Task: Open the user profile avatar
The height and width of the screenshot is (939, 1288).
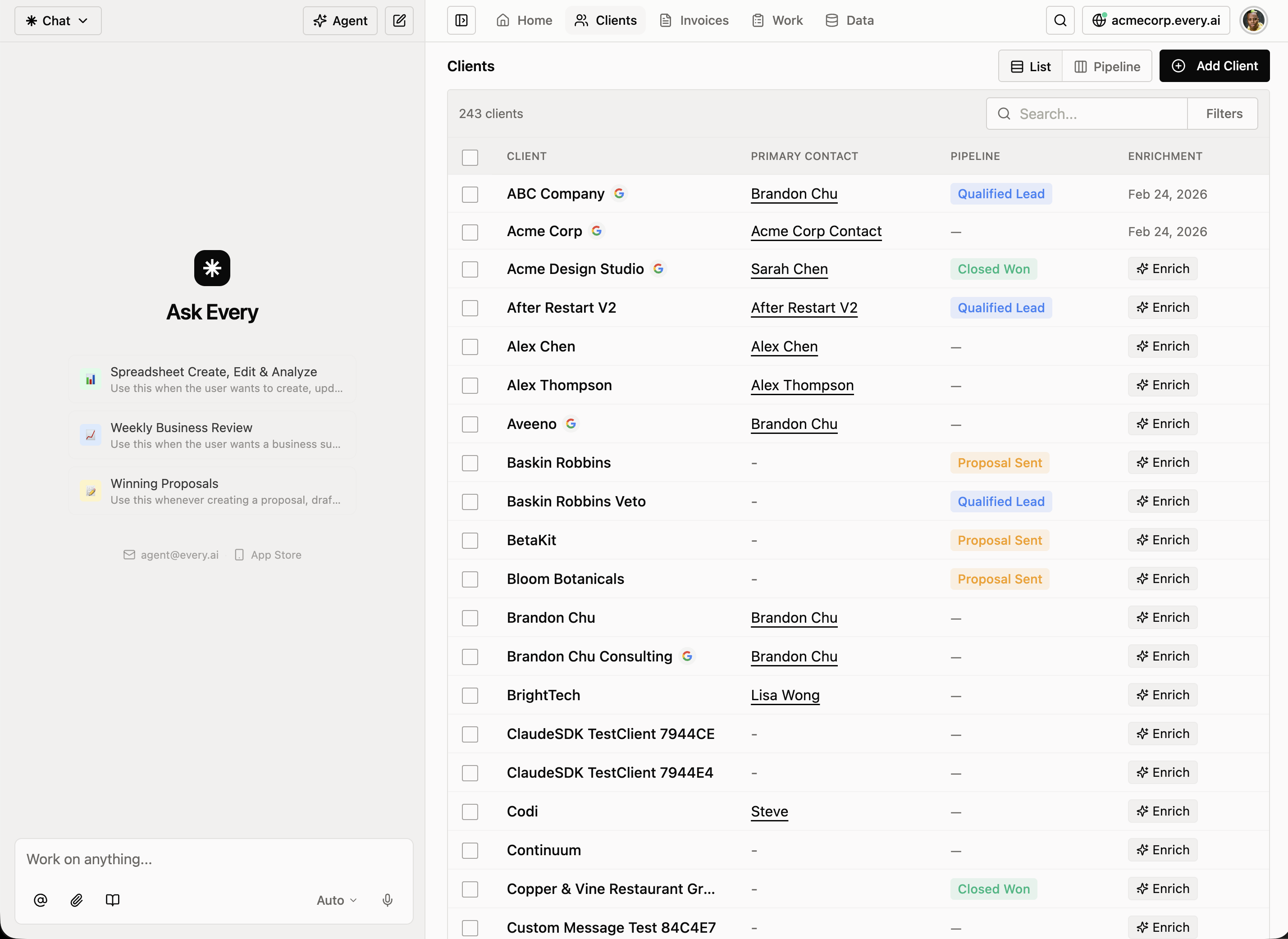Action: pyautogui.click(x=1253, y=20)
